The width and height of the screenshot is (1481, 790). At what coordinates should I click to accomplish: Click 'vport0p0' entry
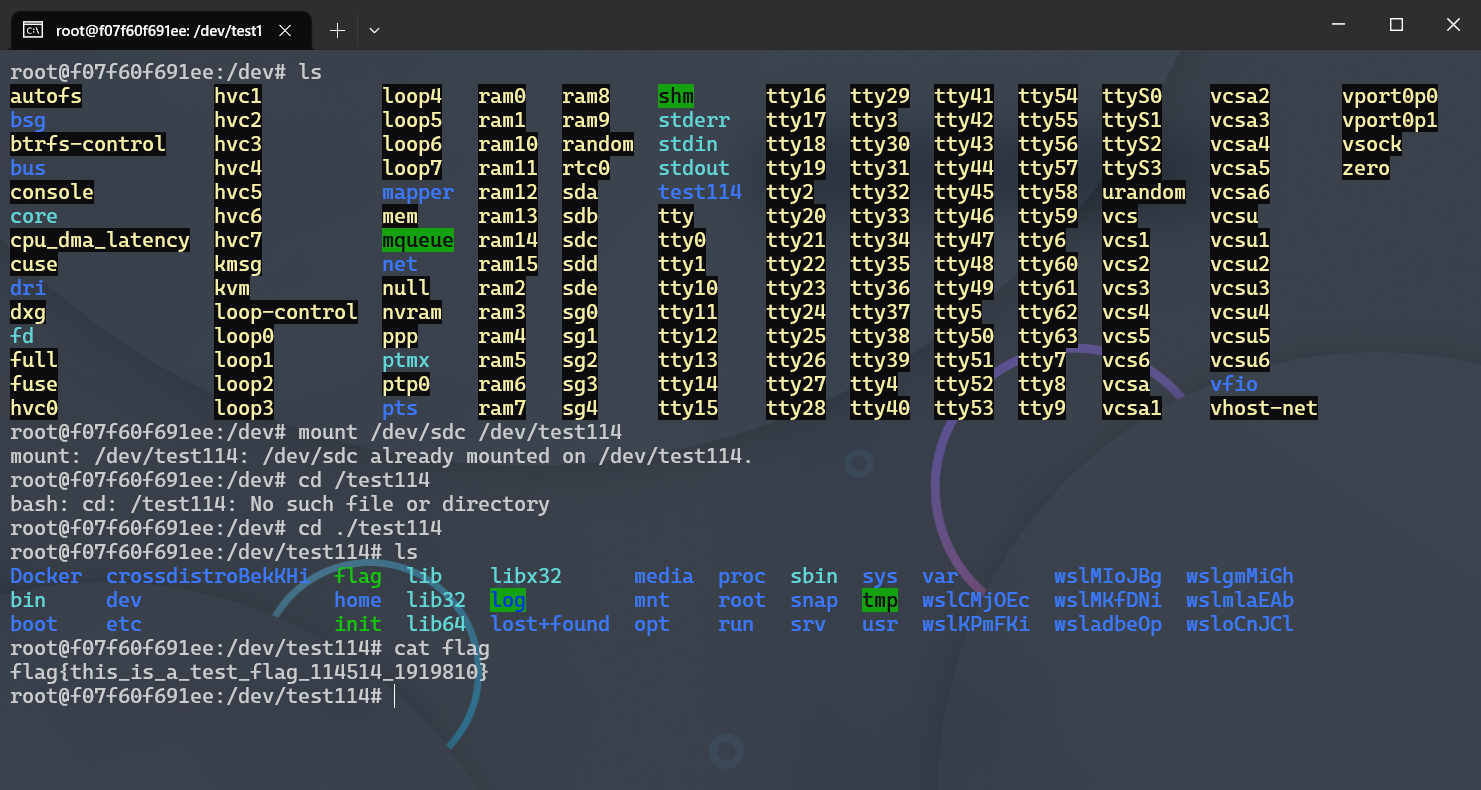click(x=1390, y=96)
